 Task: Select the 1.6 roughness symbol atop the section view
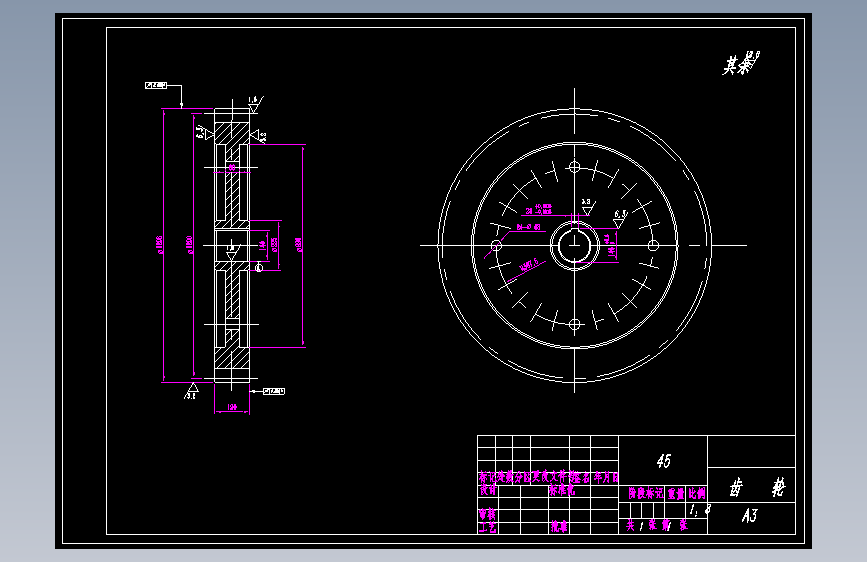point(254,104)
